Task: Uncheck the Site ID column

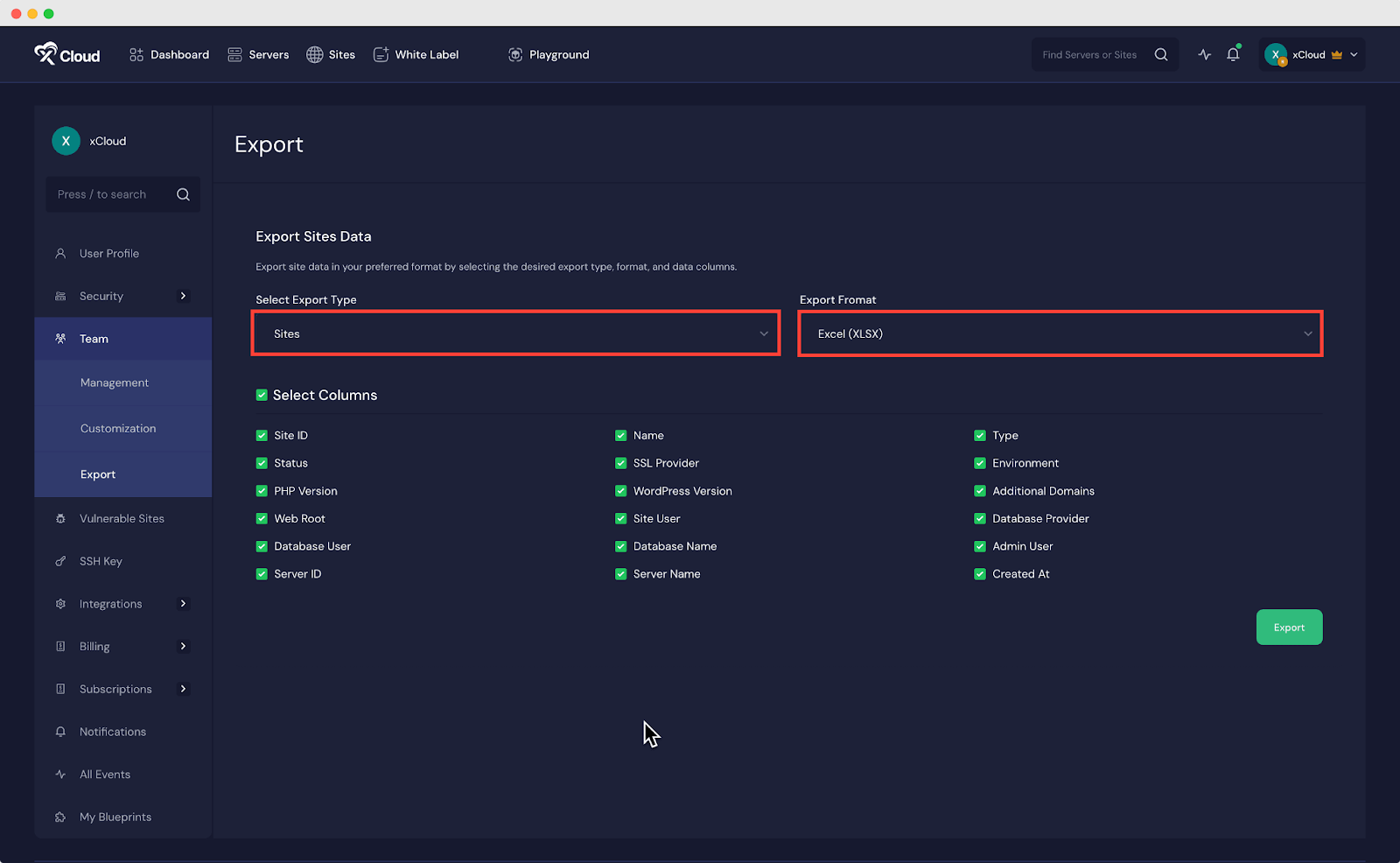Action: click(261, 435)
